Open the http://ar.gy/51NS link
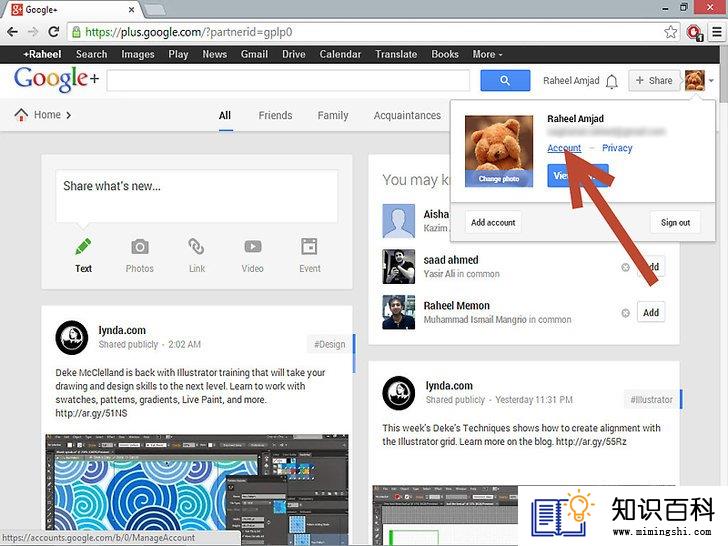This screenshot has width=728, height=546. pyautogui.click(x=91, y=413)
